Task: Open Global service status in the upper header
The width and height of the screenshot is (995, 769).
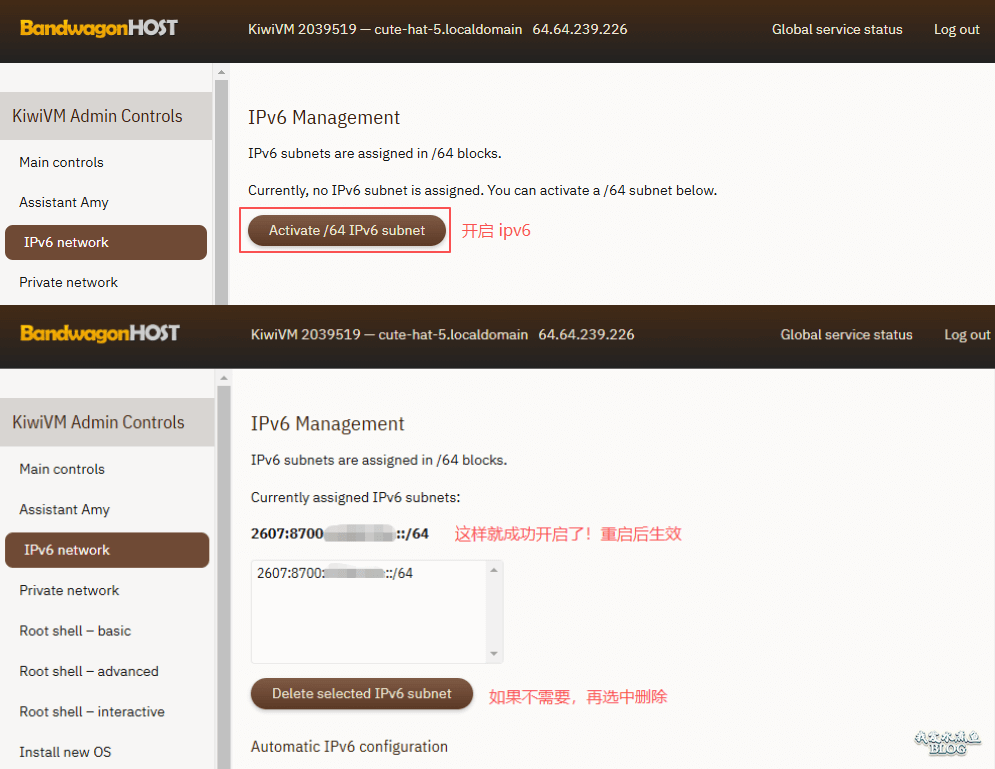Action: 837,29
